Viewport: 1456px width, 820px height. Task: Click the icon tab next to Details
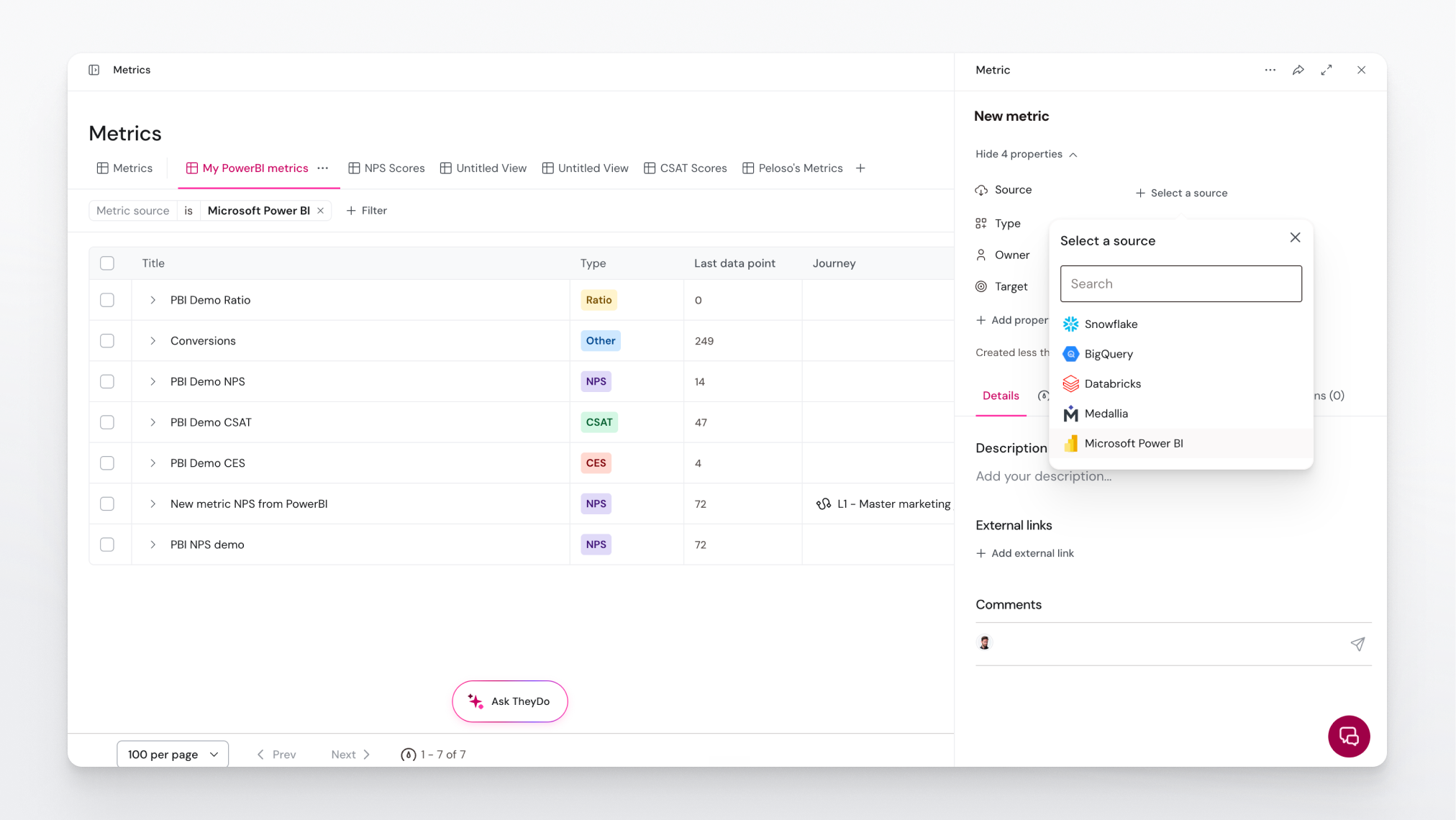(1043, 396)
